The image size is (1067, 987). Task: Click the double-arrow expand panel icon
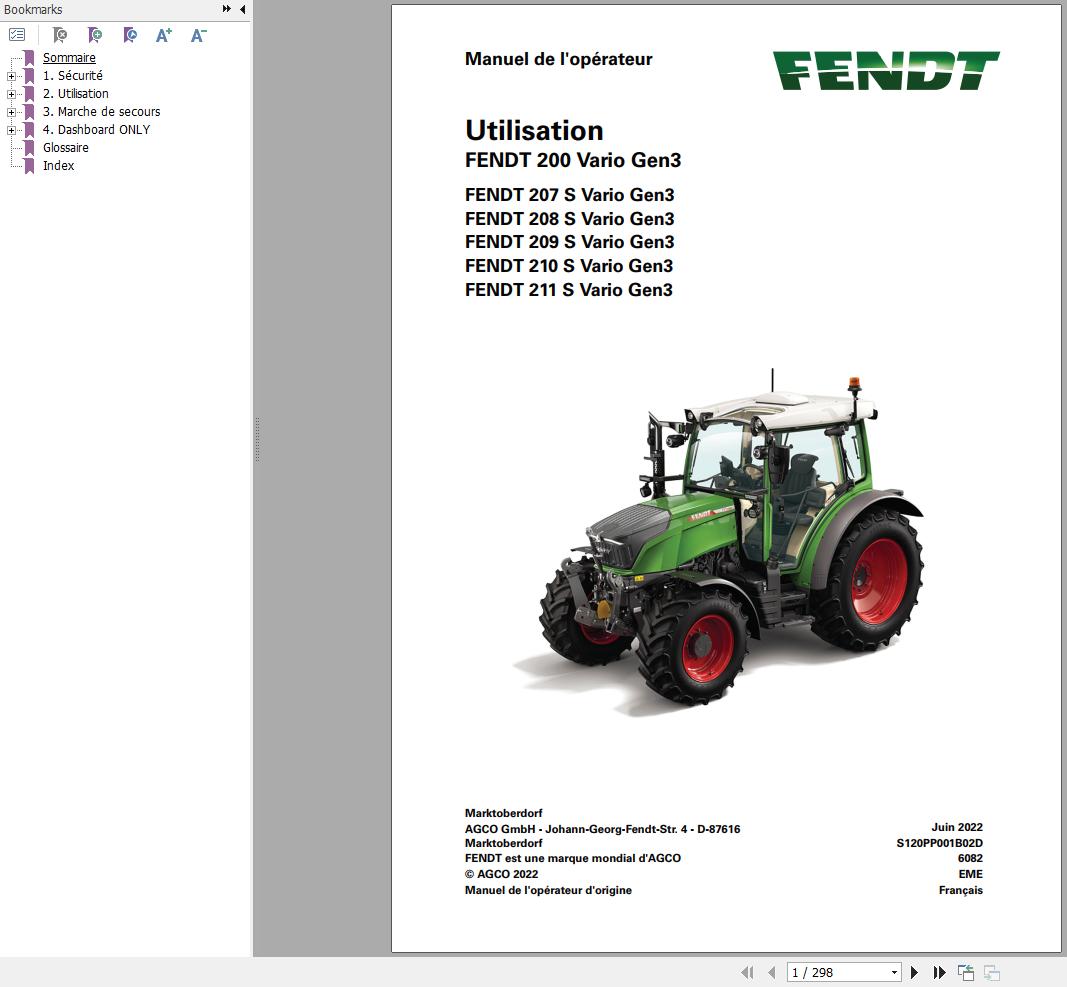[227, 9]
